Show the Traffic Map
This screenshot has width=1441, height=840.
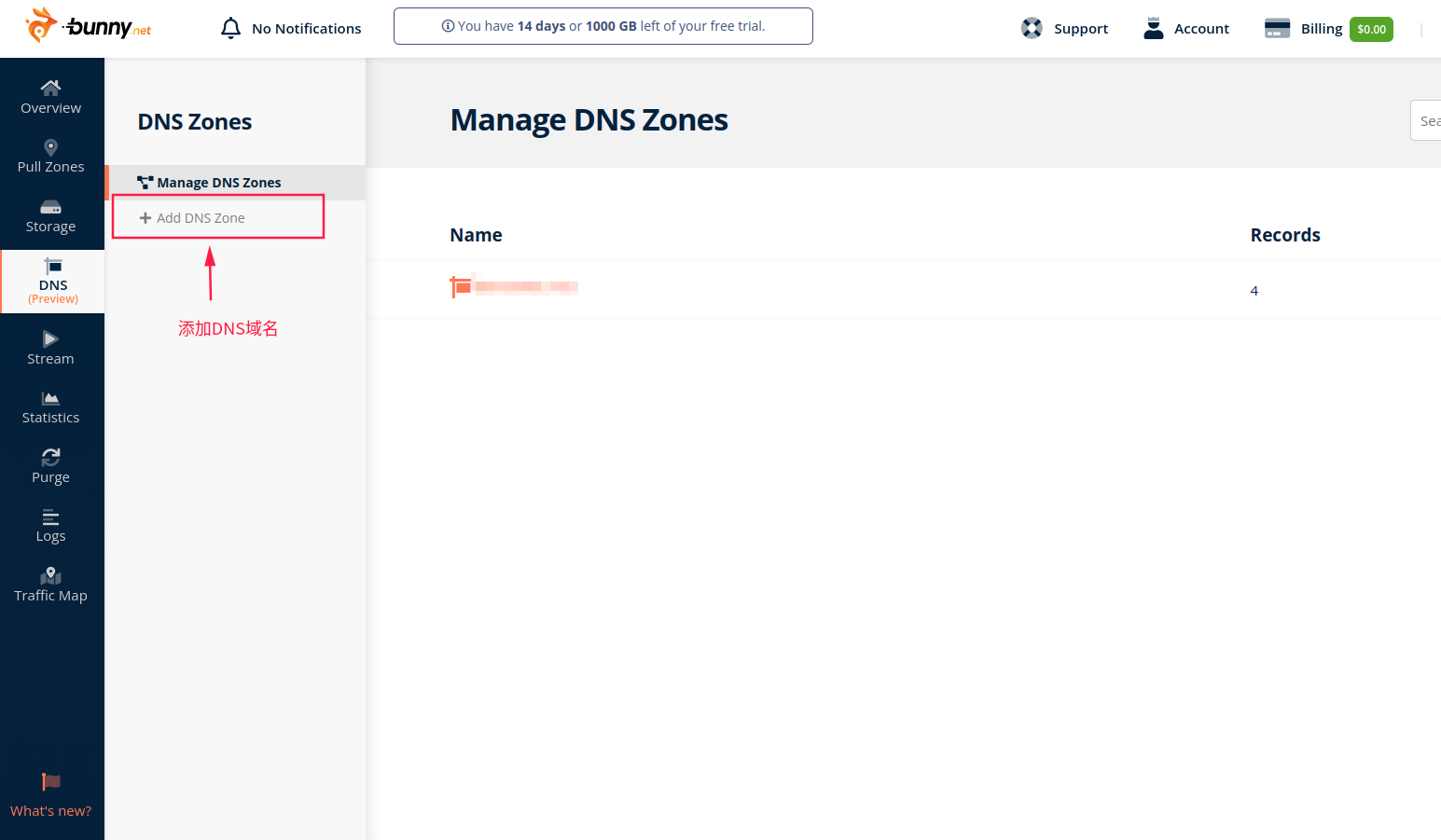pos(51,585)
